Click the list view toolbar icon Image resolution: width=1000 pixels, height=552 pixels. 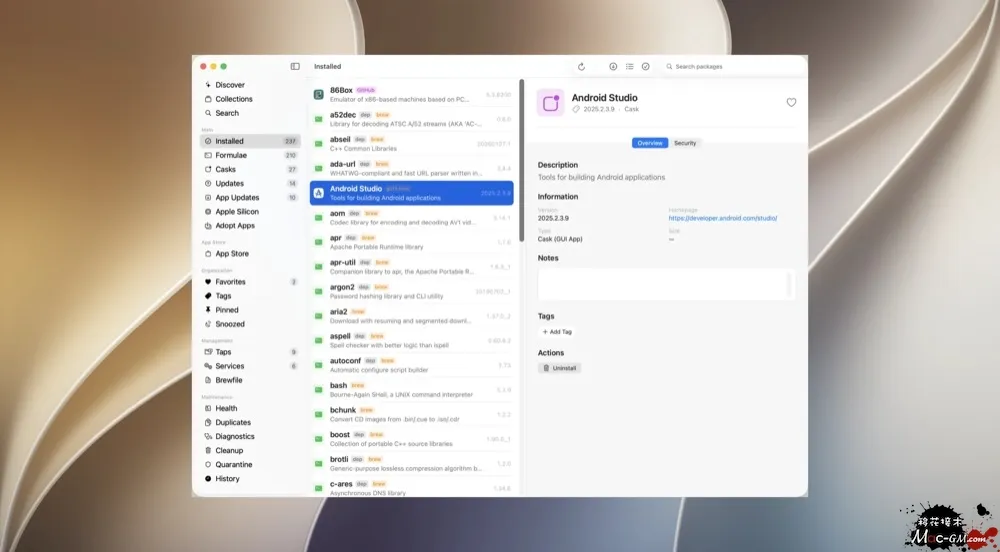point(629,66)
